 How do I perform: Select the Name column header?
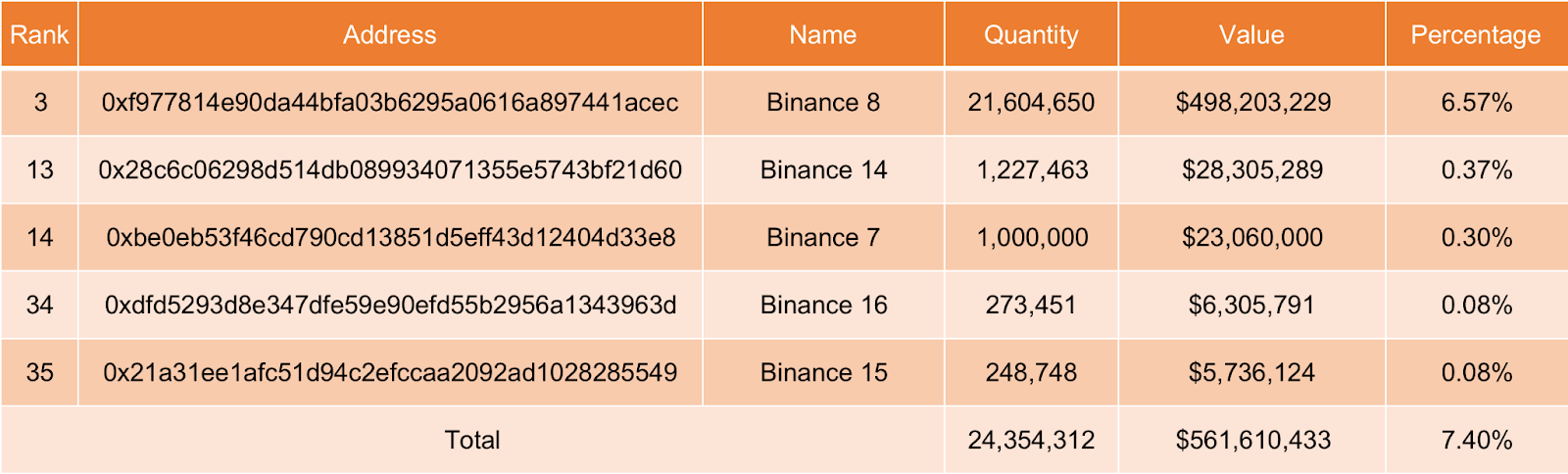point(823,35)
